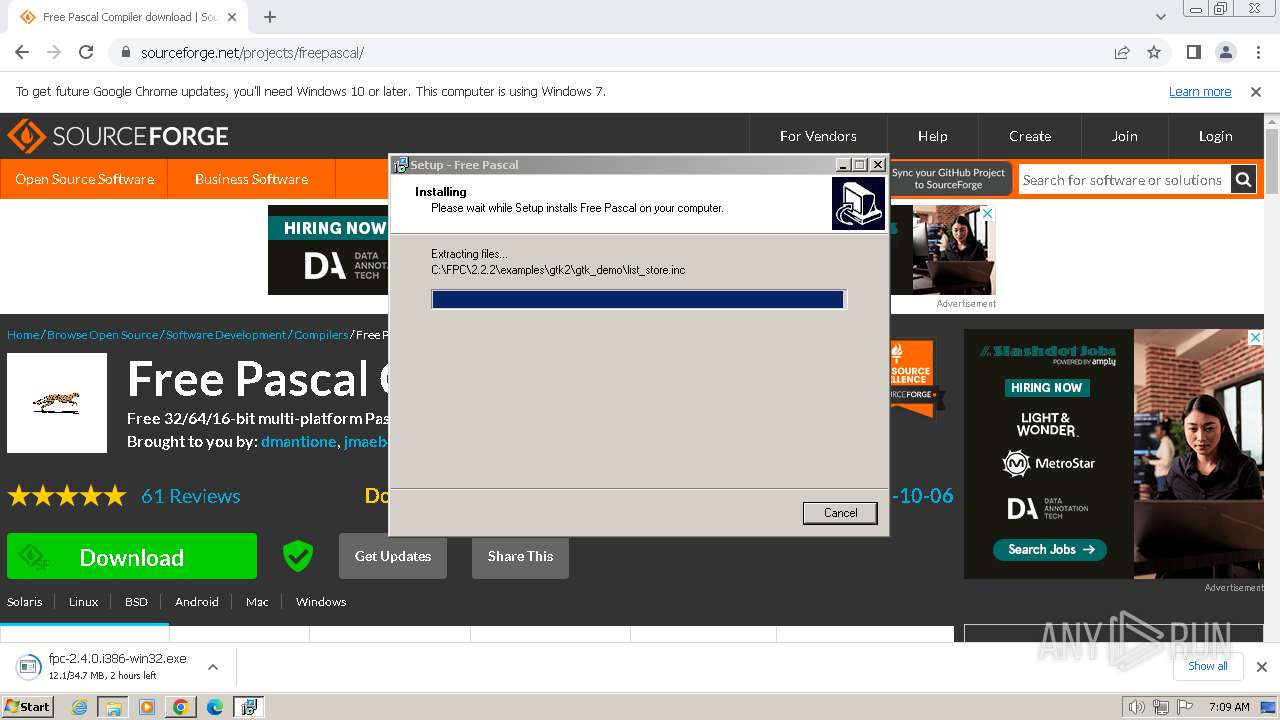This screenshot has height=720, width=1280.
Task: Open Business Software menu
Action: point(251,179)
